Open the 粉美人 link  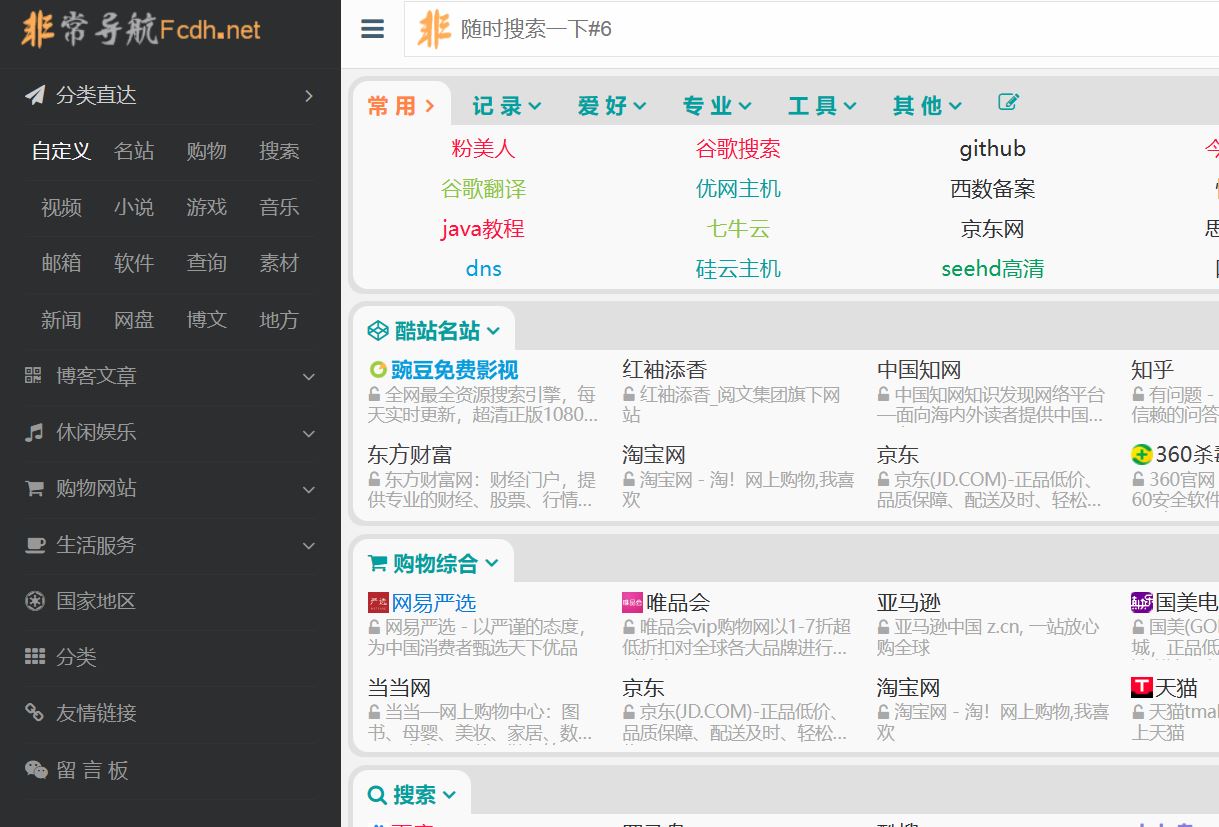click(483, 149)
